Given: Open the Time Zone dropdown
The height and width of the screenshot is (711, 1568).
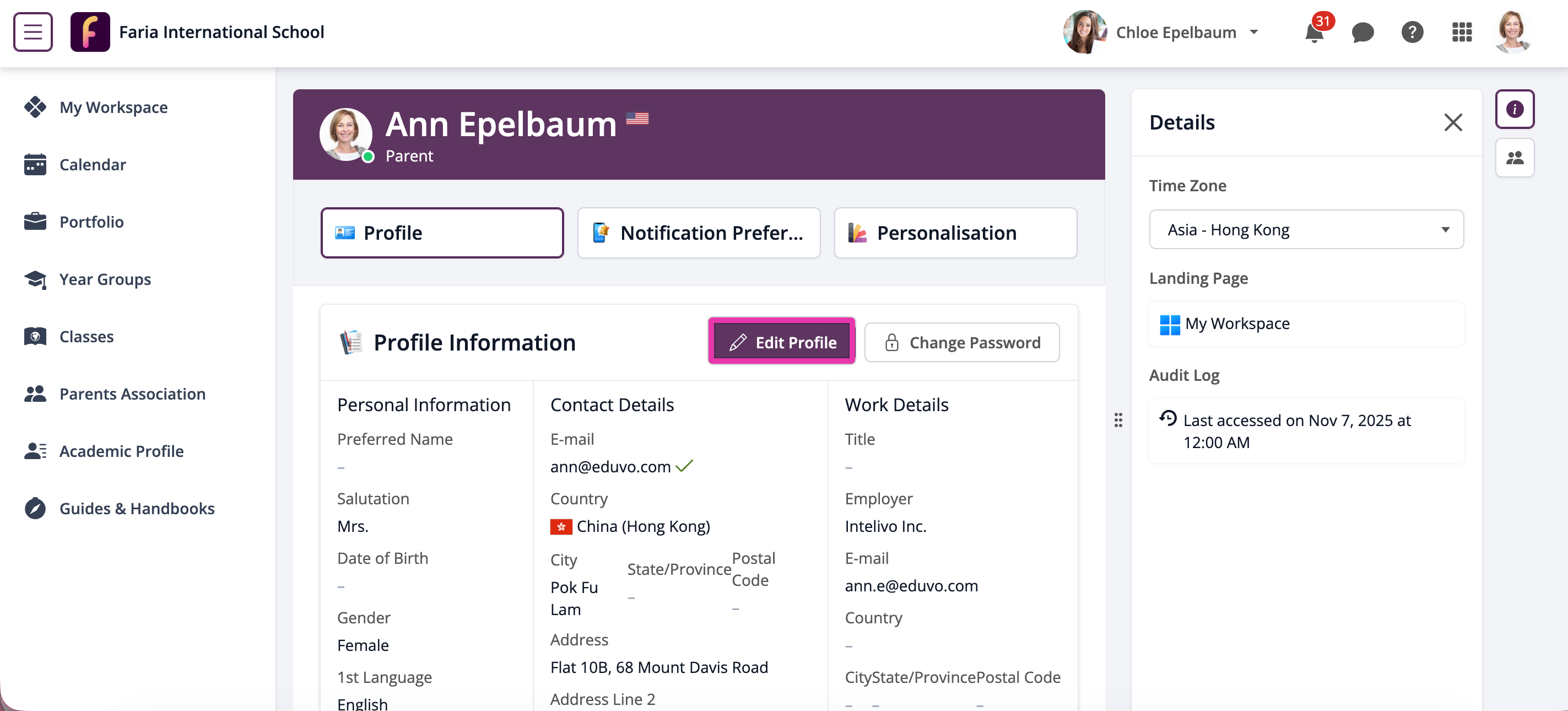Looking at the screenshot, I should 1306,230.
